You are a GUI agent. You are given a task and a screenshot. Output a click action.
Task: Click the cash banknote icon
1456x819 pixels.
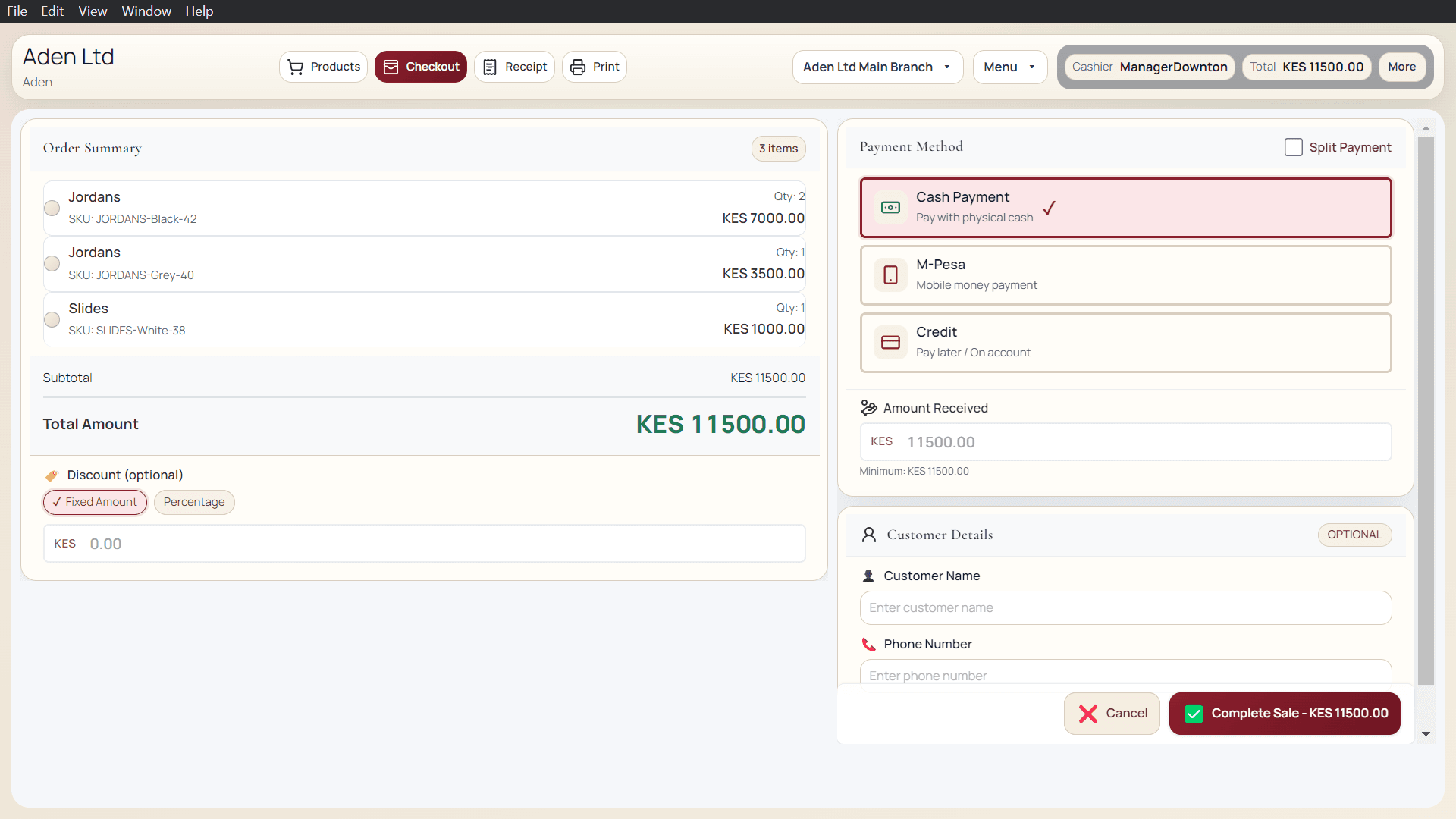891,207
